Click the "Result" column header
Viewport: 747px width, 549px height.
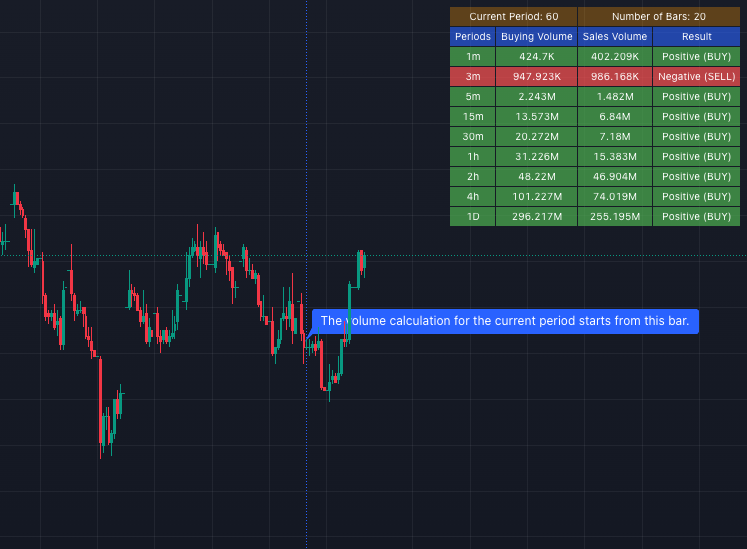696,36
